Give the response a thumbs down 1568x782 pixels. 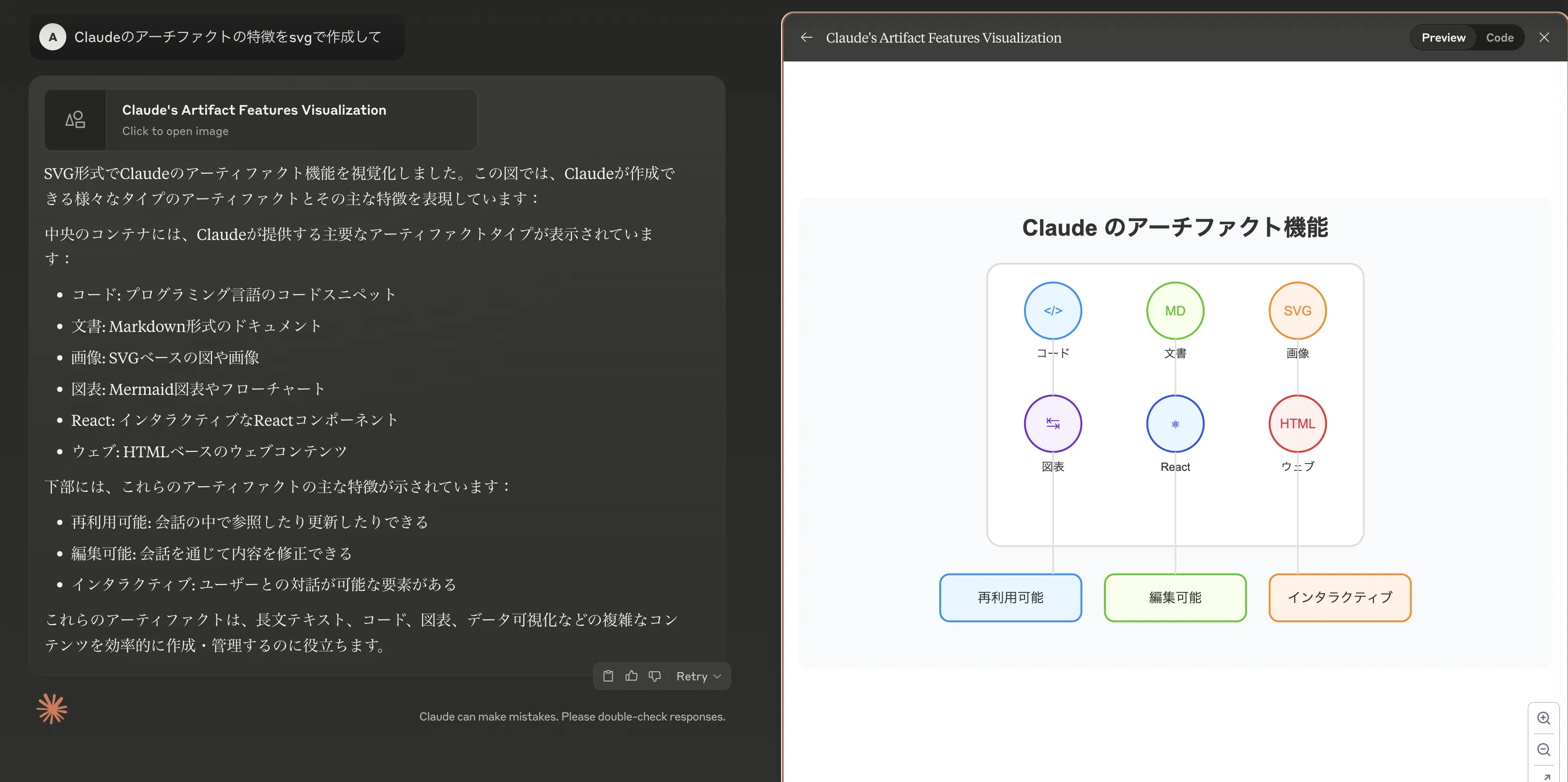654,676
